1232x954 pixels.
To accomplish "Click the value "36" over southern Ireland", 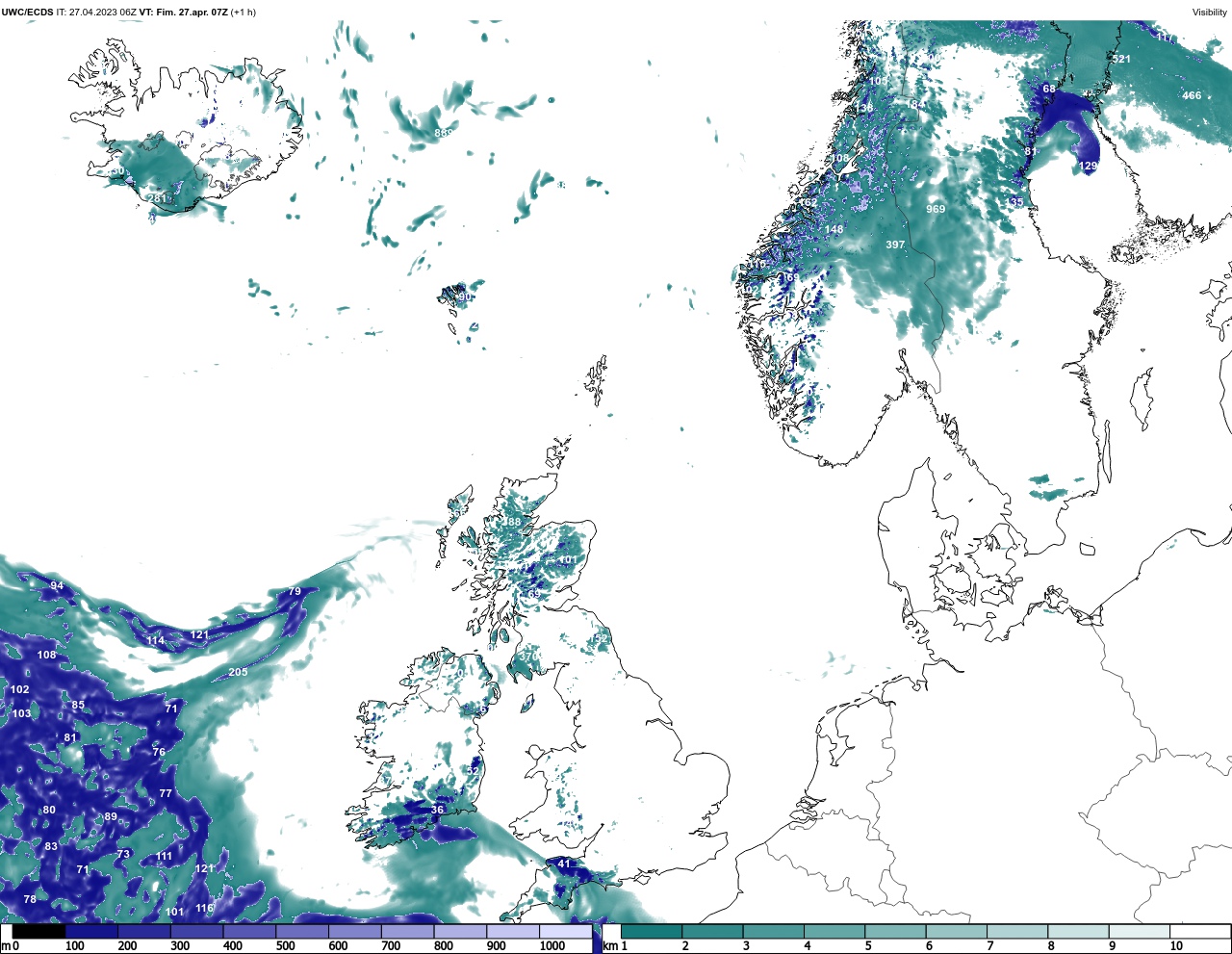I will (437, 811).
